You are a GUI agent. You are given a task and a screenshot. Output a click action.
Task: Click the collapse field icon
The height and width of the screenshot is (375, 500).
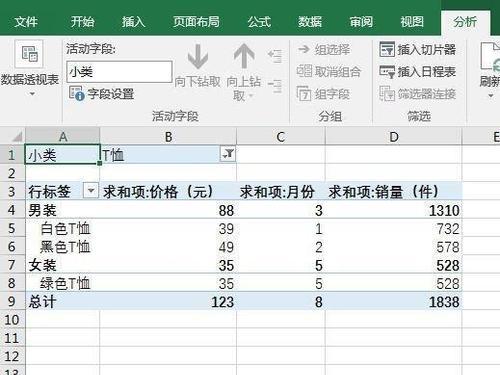click(275, 86)
